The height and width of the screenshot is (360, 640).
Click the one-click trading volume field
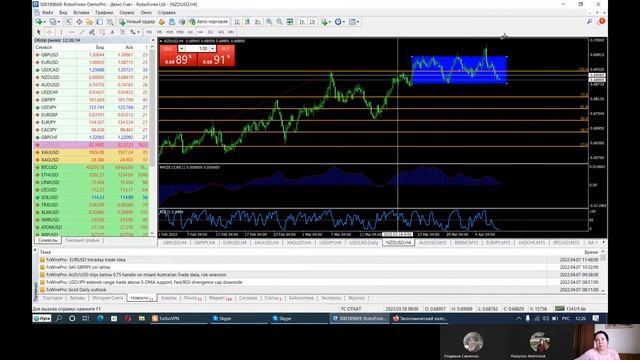pos(197,49)
